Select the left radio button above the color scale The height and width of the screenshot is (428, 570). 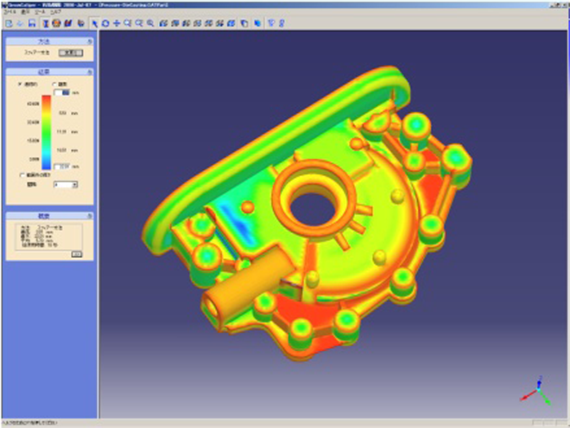tap(20, 84)
